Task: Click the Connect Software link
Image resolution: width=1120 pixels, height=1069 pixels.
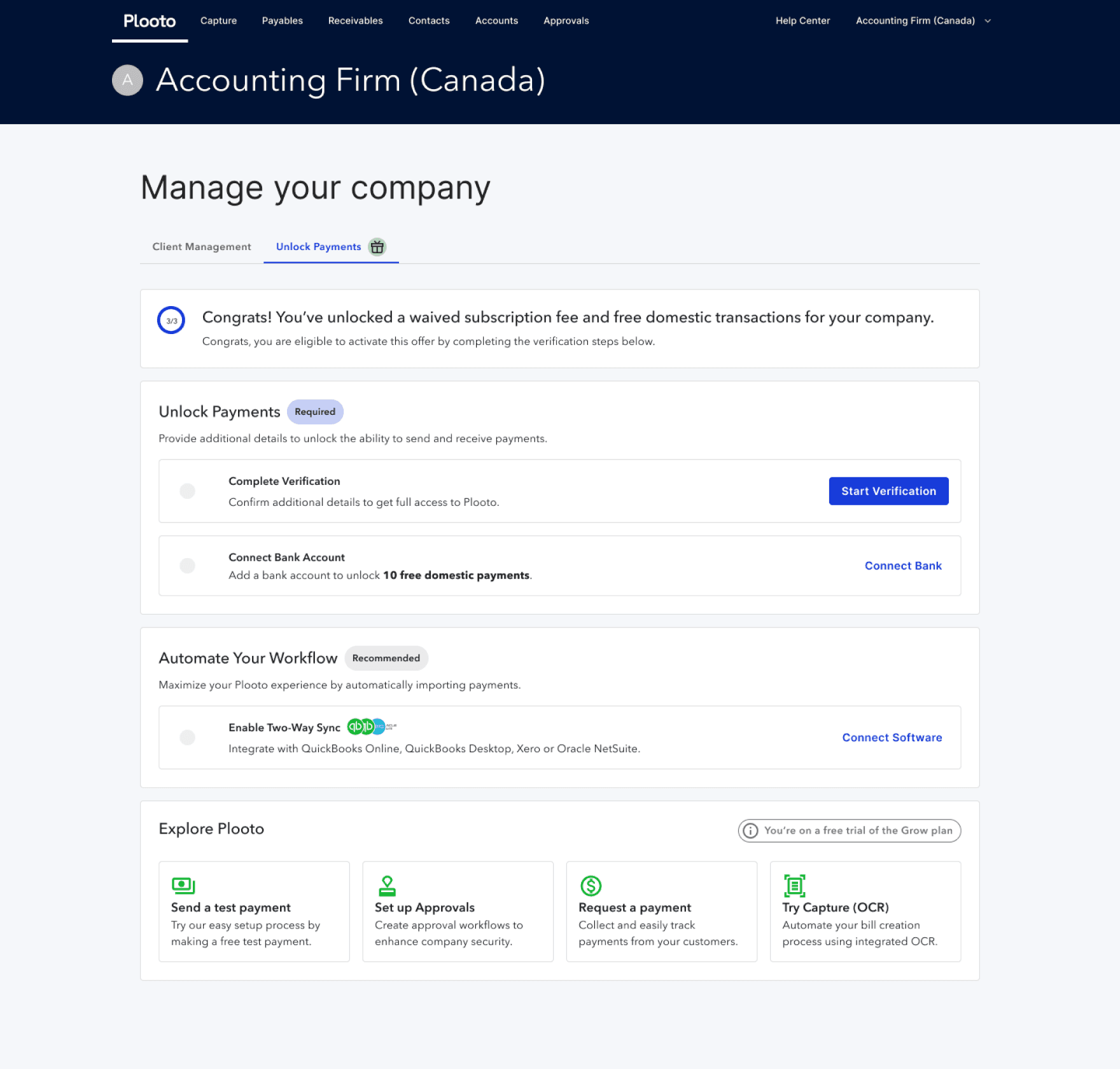Action: pos(892,737)
